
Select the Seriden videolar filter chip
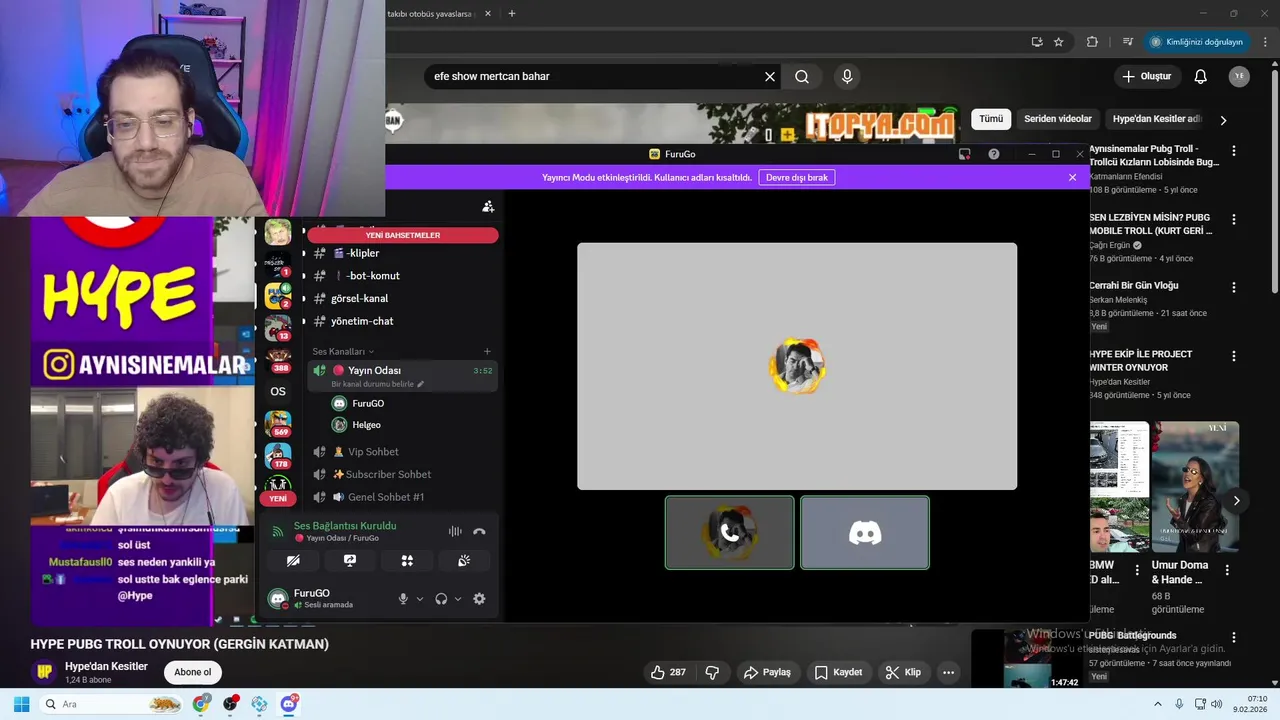(1058, 119)
